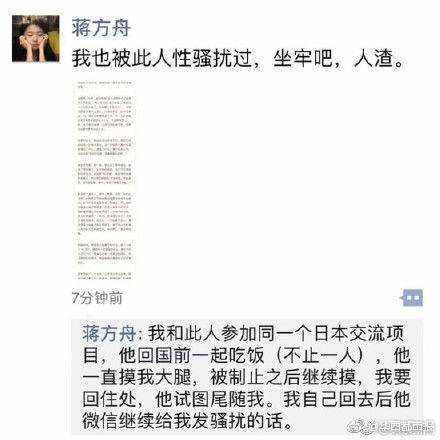
Task: Click the comment line 他试图尾随我
Action: tap(246, 399)
